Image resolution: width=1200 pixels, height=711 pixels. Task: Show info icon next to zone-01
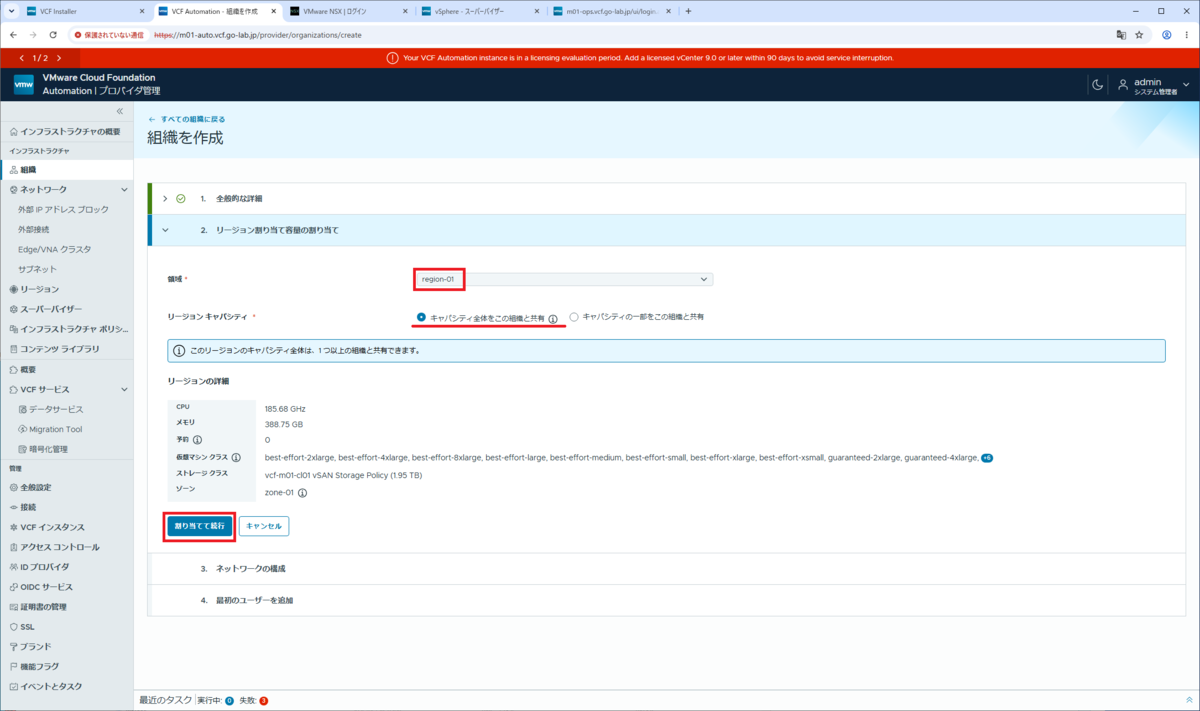[302, 492]
